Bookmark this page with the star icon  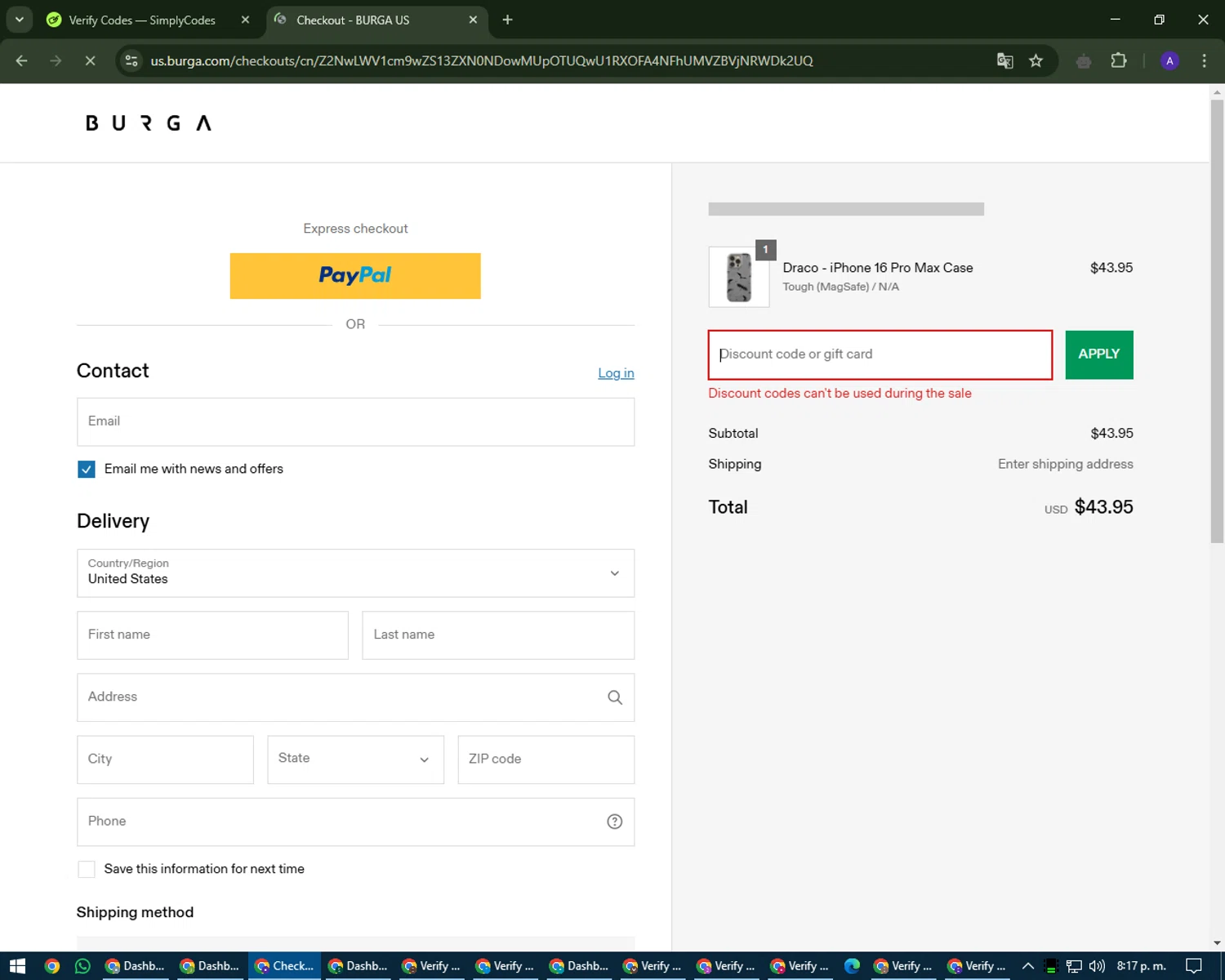click(x=1036, y=61)
